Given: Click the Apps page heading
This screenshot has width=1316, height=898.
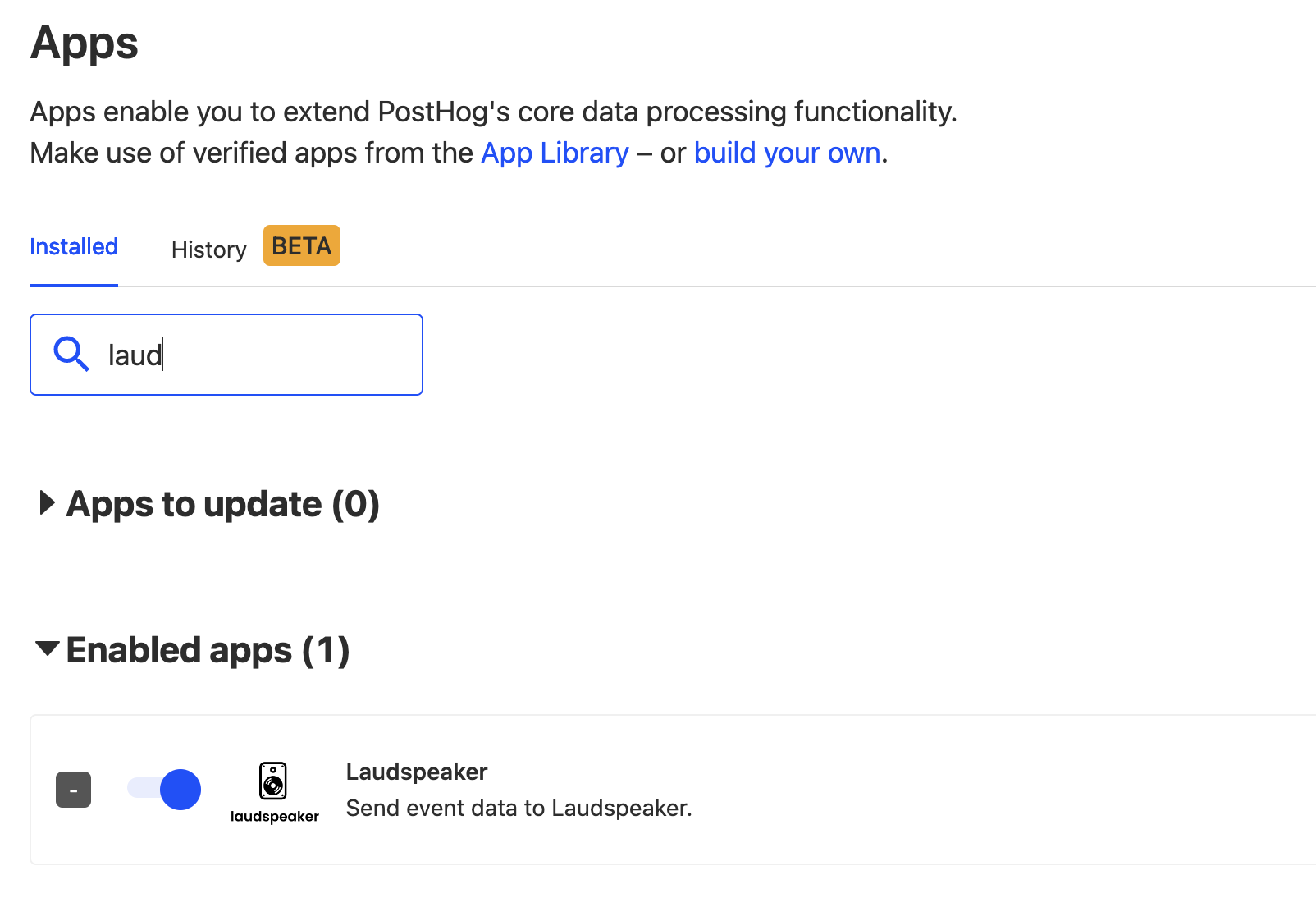Looking at the screenshot, I should coord(83,44).
